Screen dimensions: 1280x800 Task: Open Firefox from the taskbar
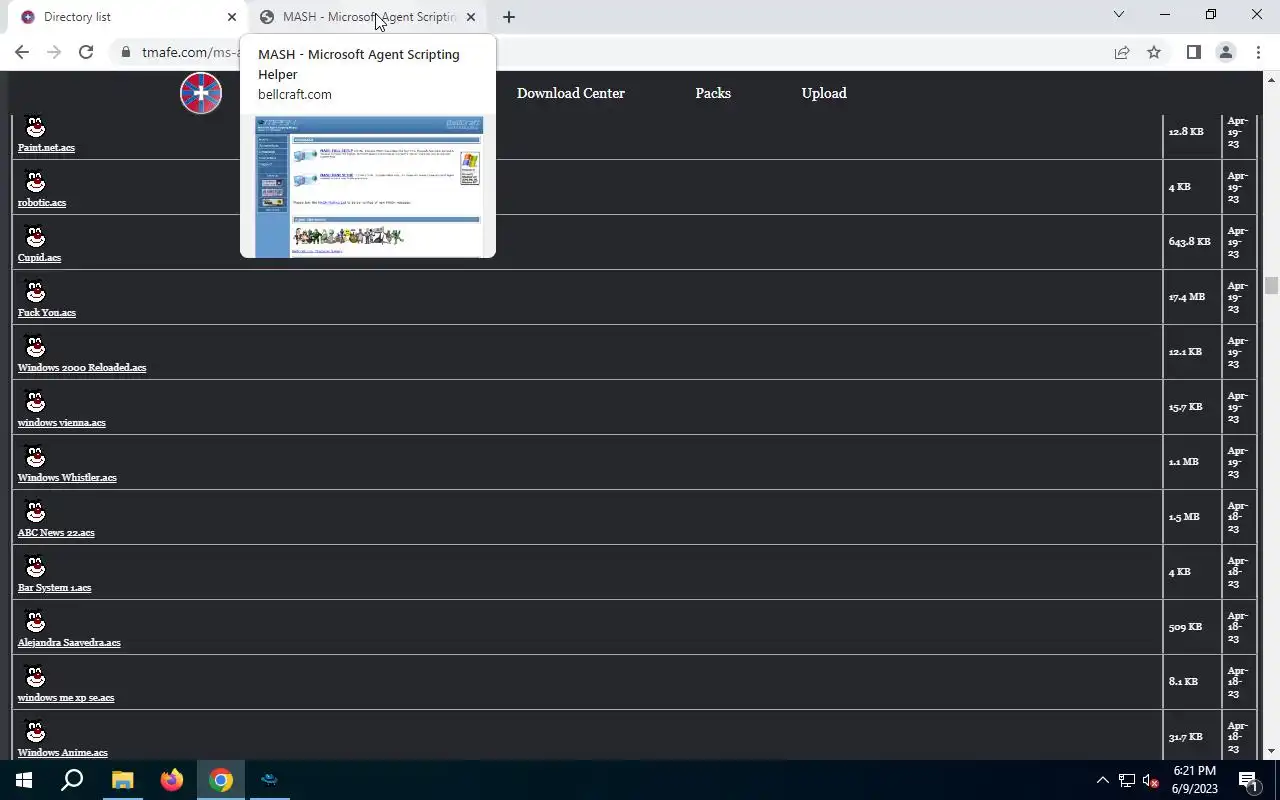coord(172,780)
